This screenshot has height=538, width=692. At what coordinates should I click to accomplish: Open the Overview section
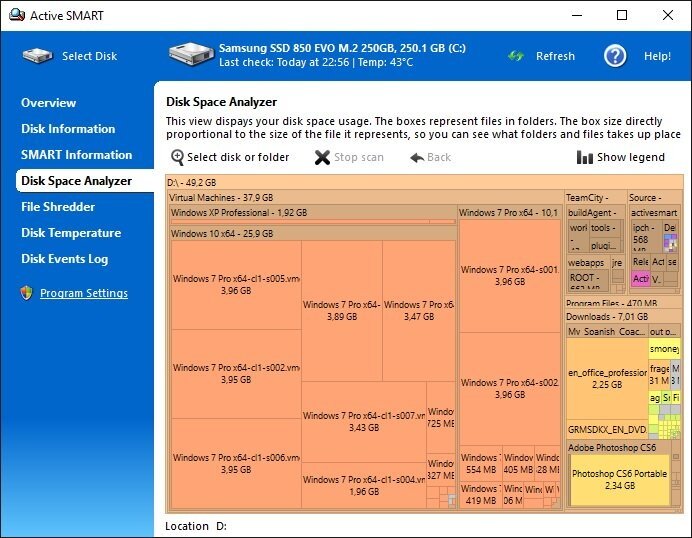pyautogui.click(x=49, y=103)
